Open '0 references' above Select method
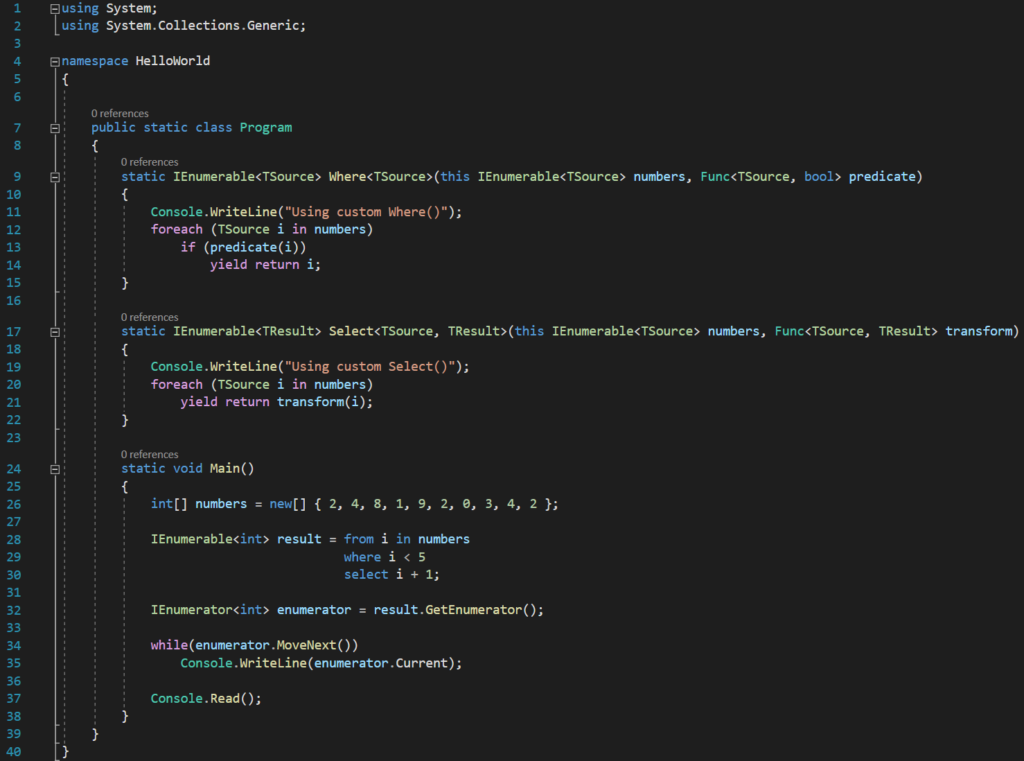The height and width of the screenshot is (761, 1024). (x=149, y=317)
